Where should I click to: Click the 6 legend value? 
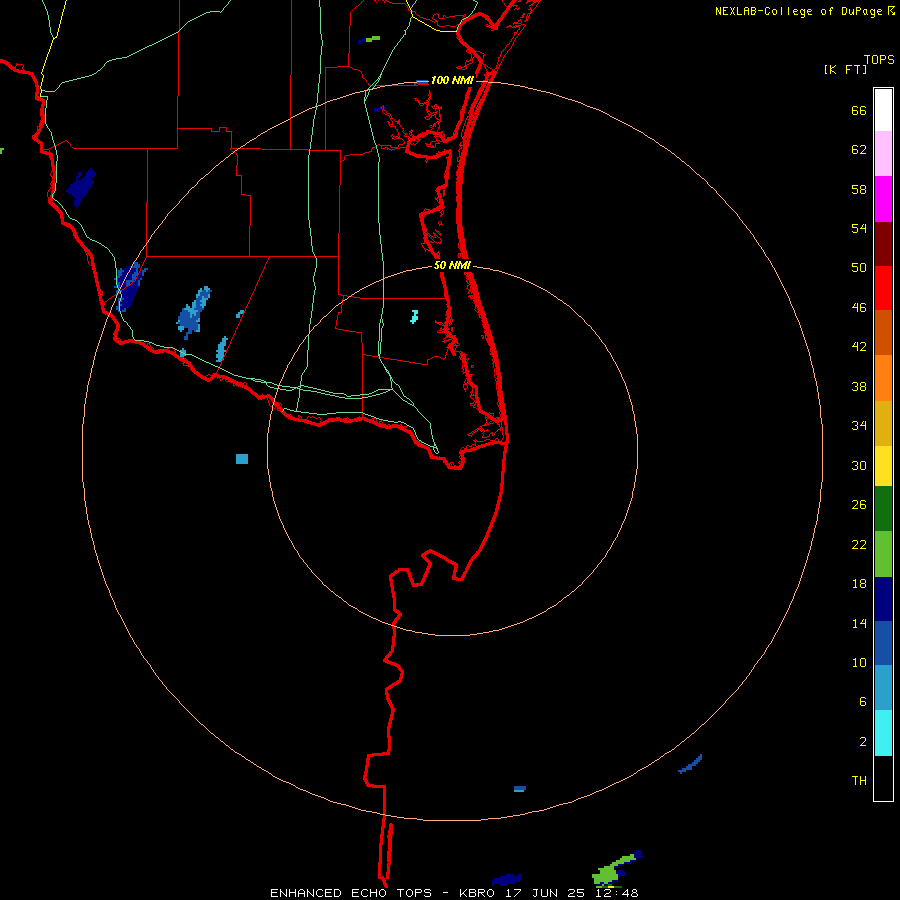(863, 702)
